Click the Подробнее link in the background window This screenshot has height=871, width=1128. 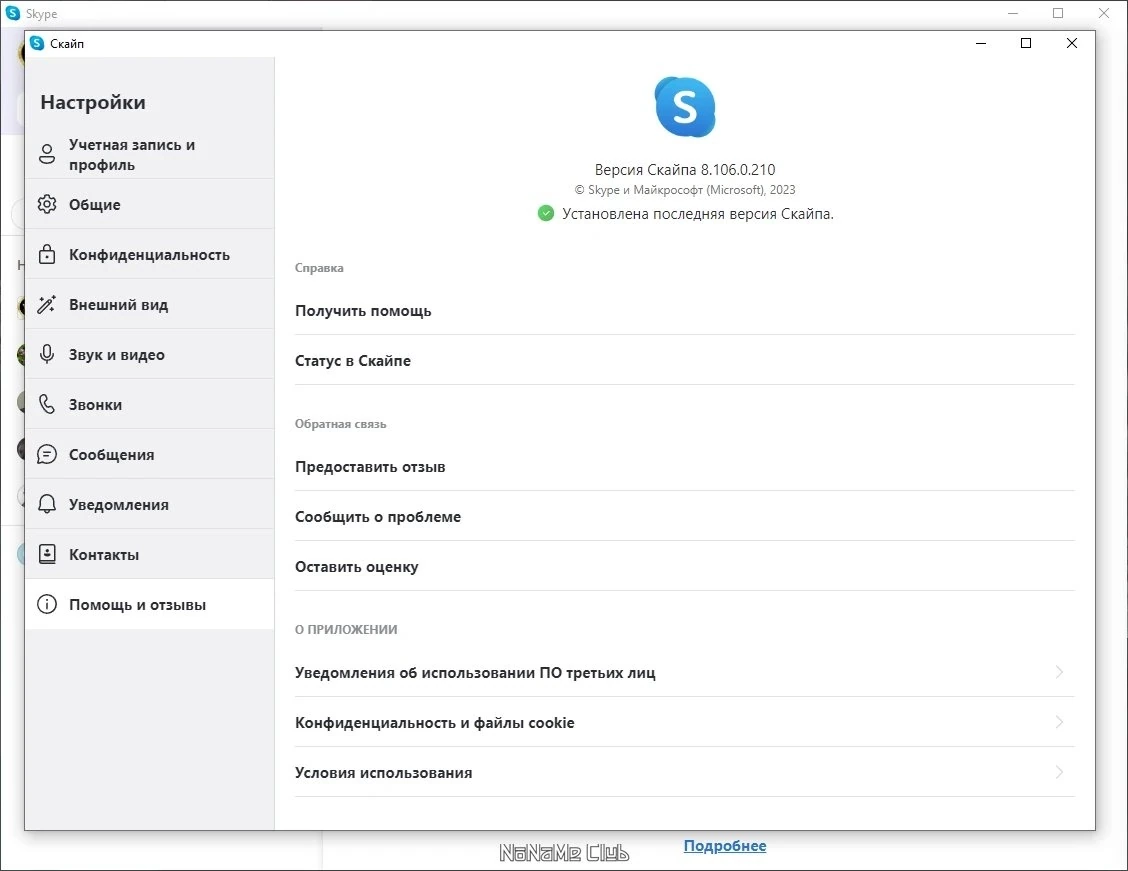pyautogui.click(x=724, y=846)
